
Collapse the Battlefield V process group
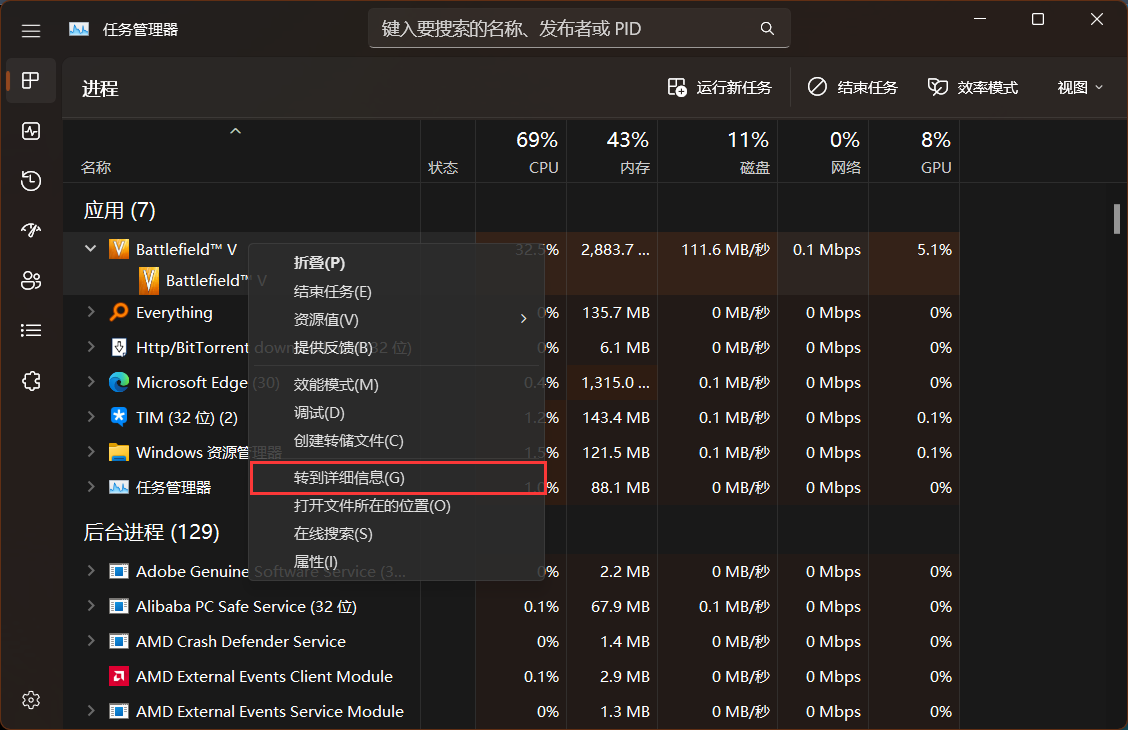click(91, 249)
